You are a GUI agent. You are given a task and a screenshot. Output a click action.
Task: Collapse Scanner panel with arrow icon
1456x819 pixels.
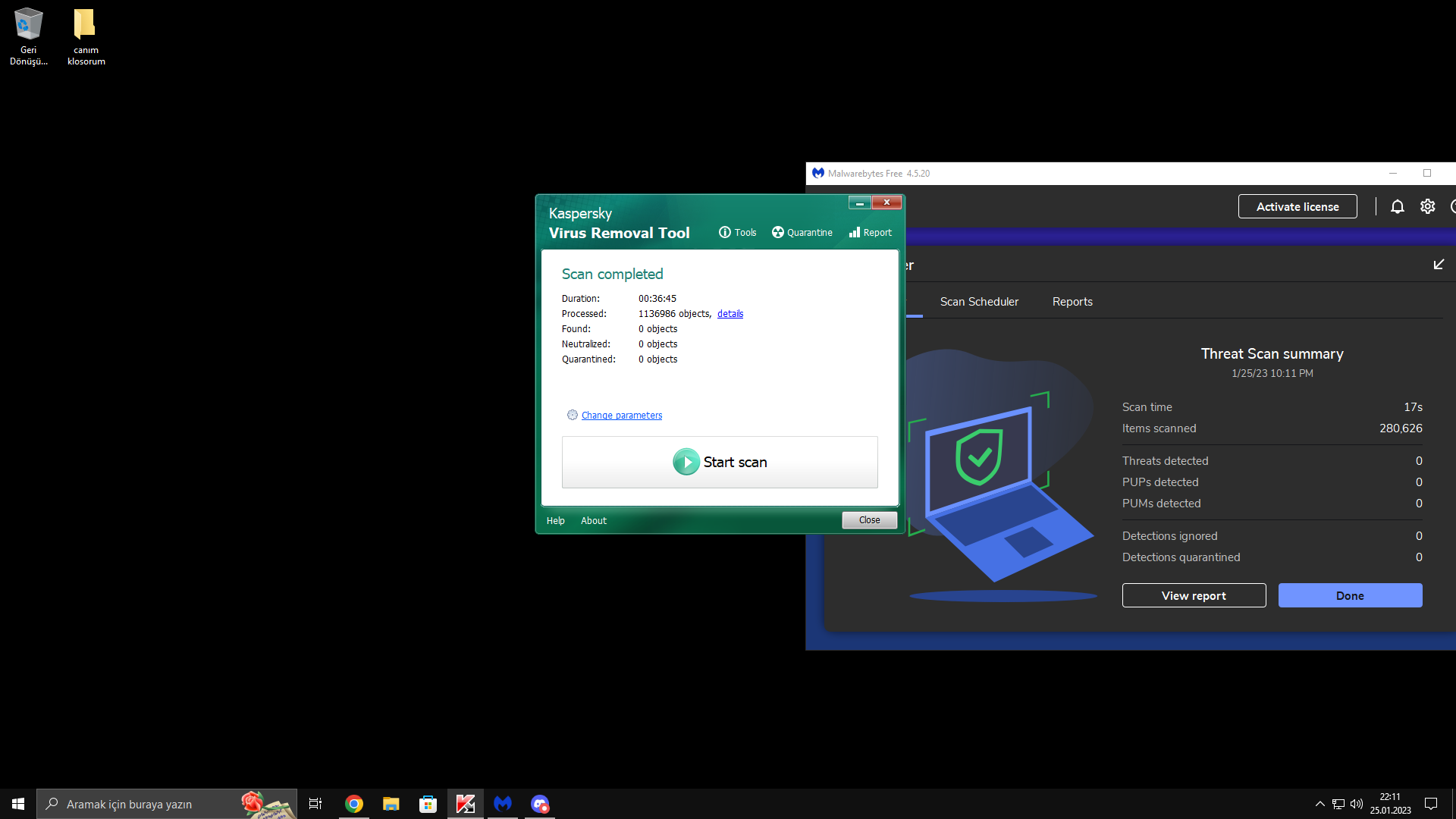click(x=1439, y=265)
